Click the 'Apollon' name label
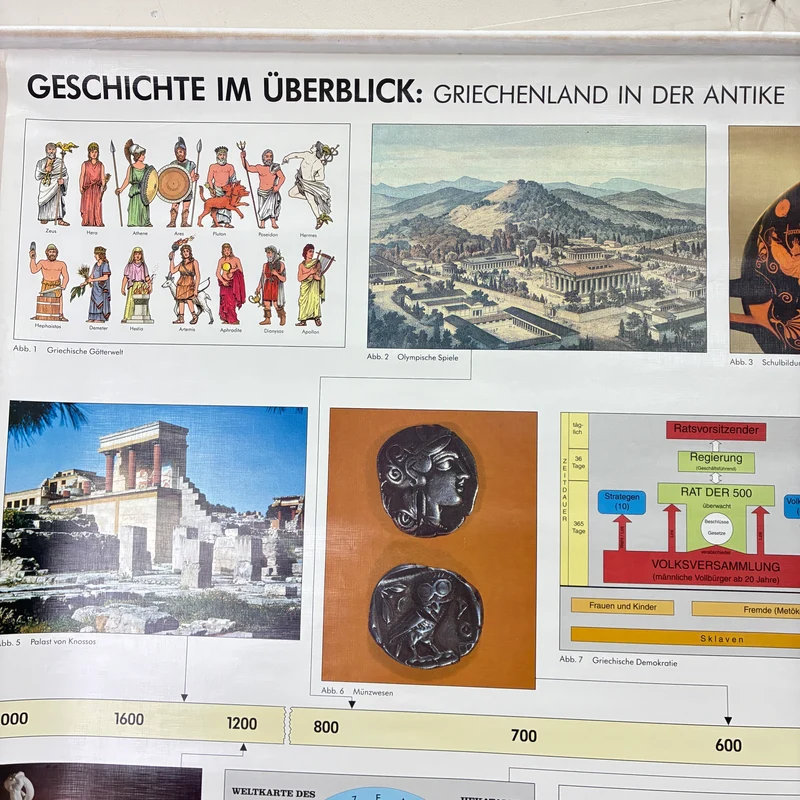The width and height of the screenshot is (800, 800). click(310, 332)
